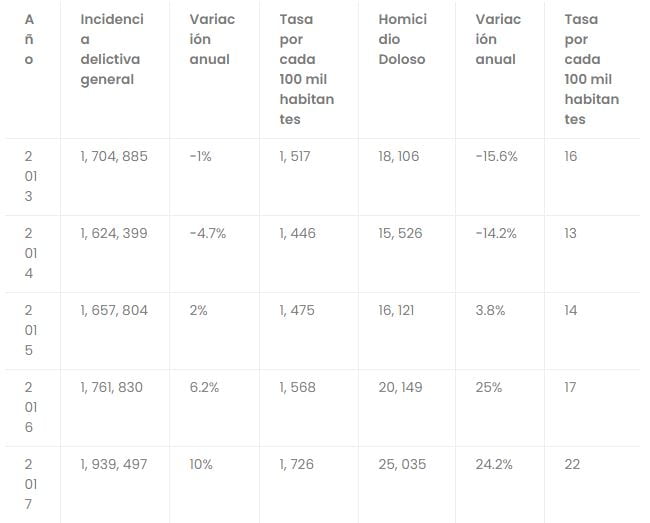This screenshot has width=650, height=523.
Task: Select the 'Homicidio Doloso' column header
Action: click(402, 40)
